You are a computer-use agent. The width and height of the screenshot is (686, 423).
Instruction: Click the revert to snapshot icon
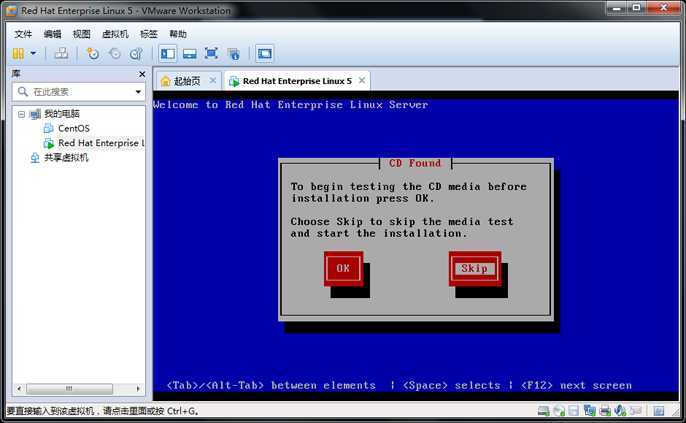coord(115,54)
